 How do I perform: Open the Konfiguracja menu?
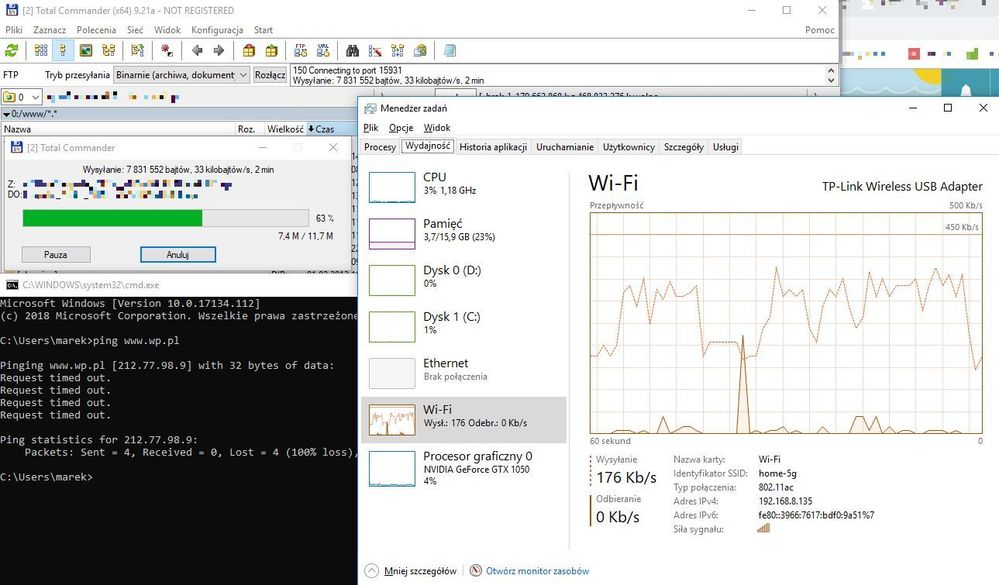pyautogui.click(x=216, y=30)
